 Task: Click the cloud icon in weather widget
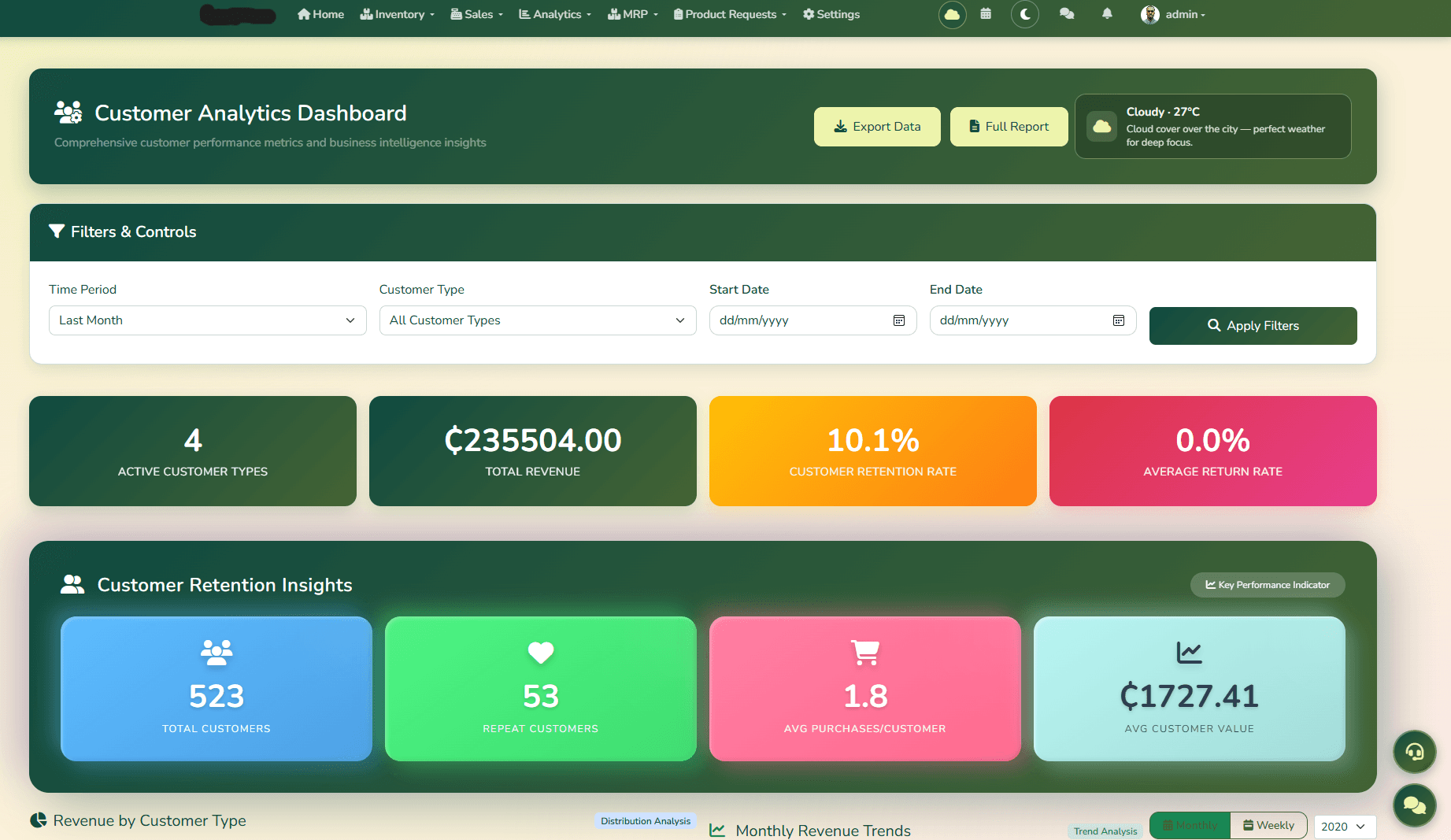coord(1102,126)
